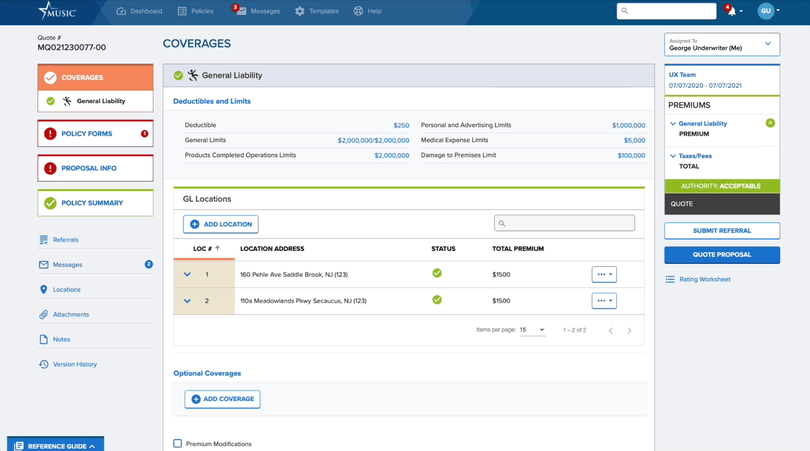This screenshot has height=451, width=810.
Task: Open actions menu for location 2
Action: 604,301
